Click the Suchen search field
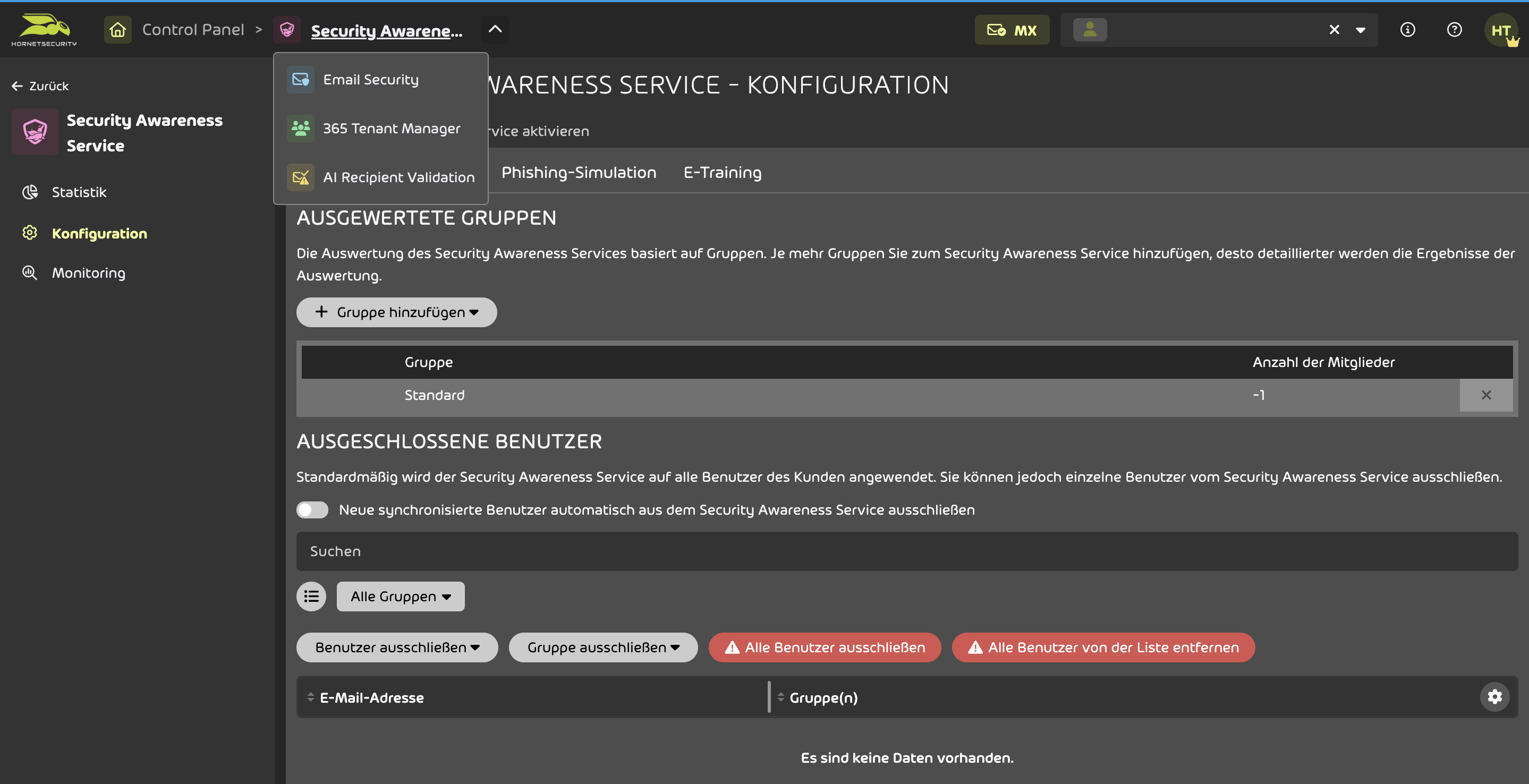 (907, 551)
